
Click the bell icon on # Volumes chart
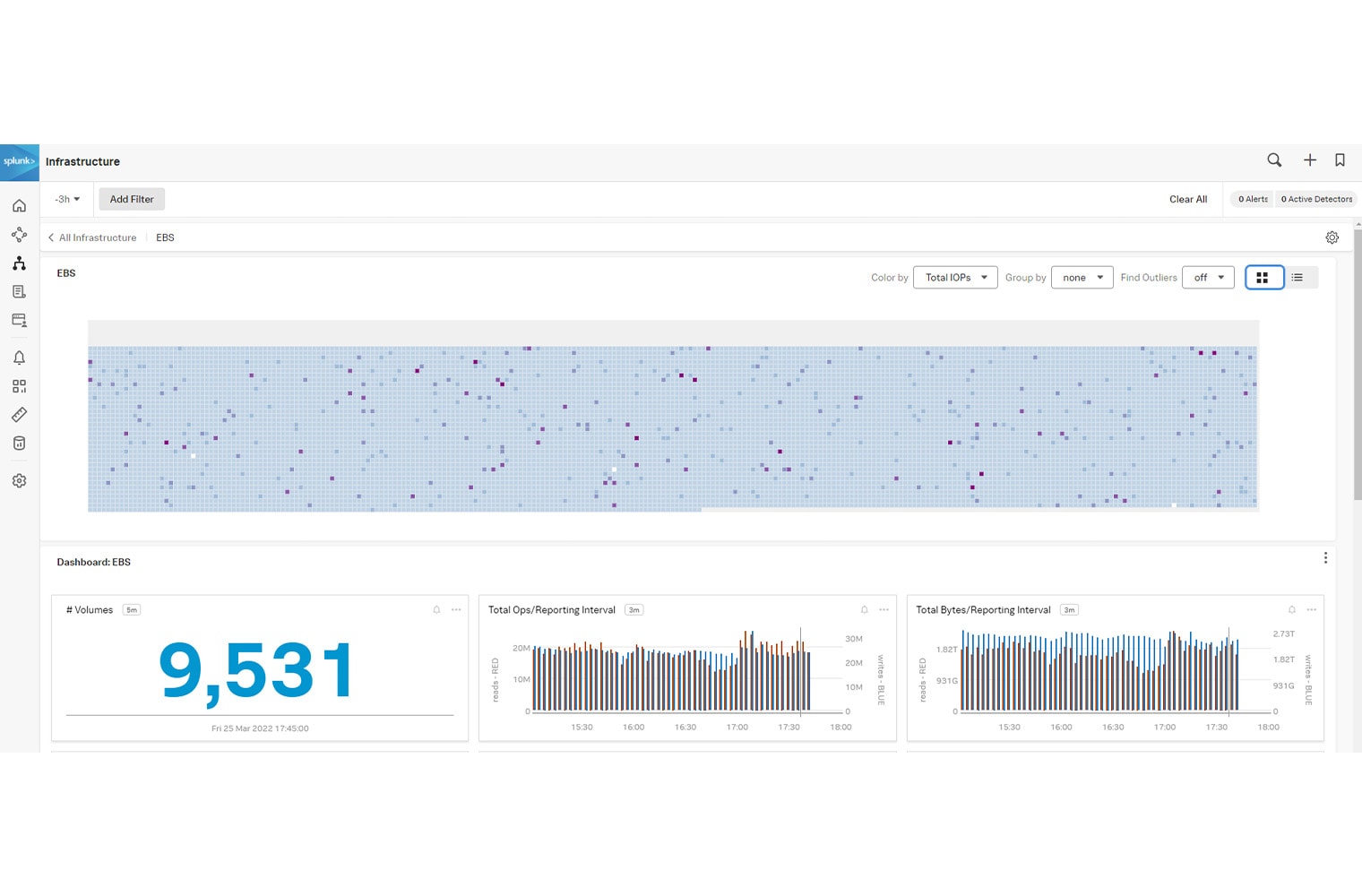[436, 610]
